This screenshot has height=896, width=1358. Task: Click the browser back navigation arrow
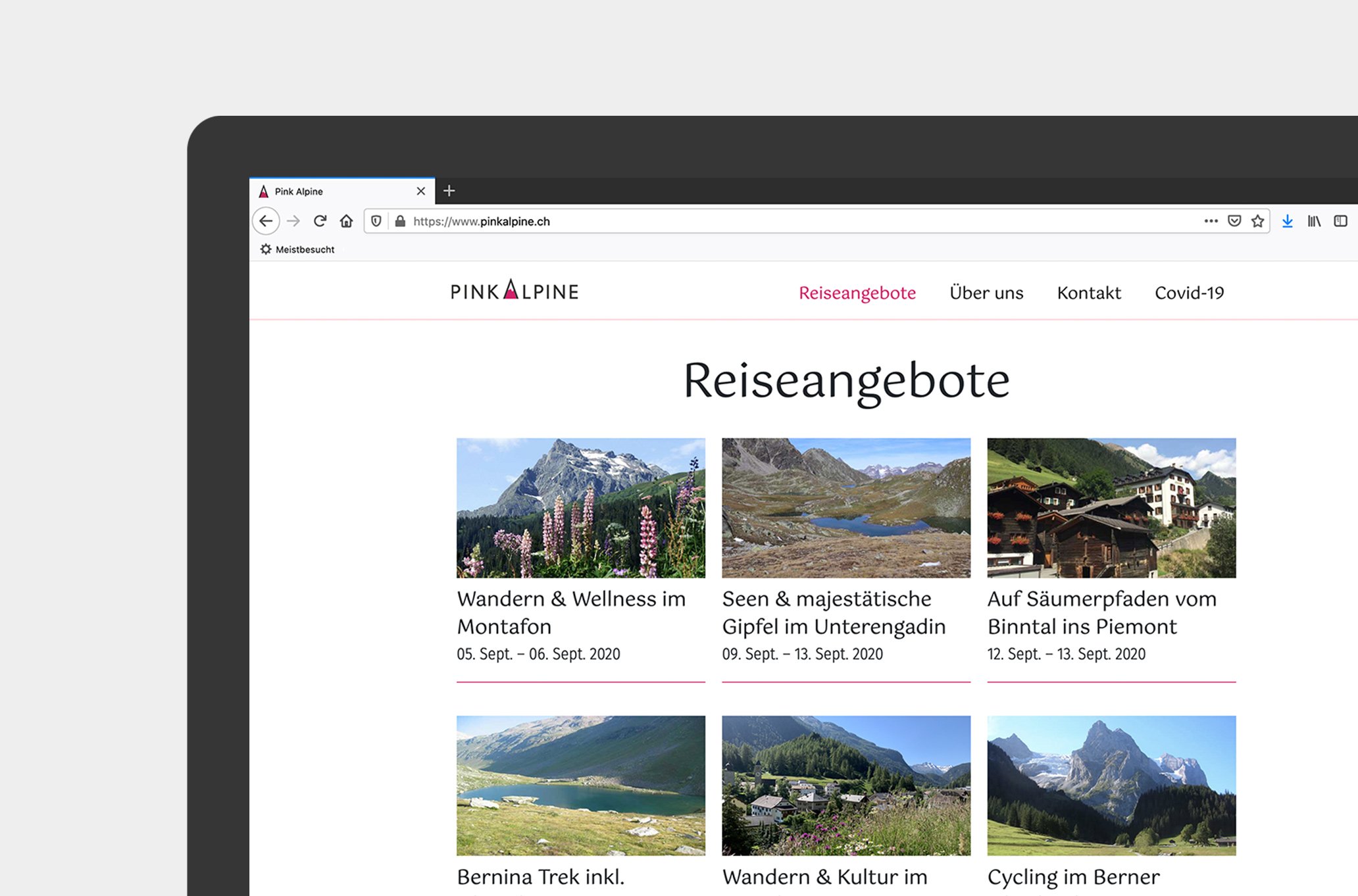[x=266, y=222]
